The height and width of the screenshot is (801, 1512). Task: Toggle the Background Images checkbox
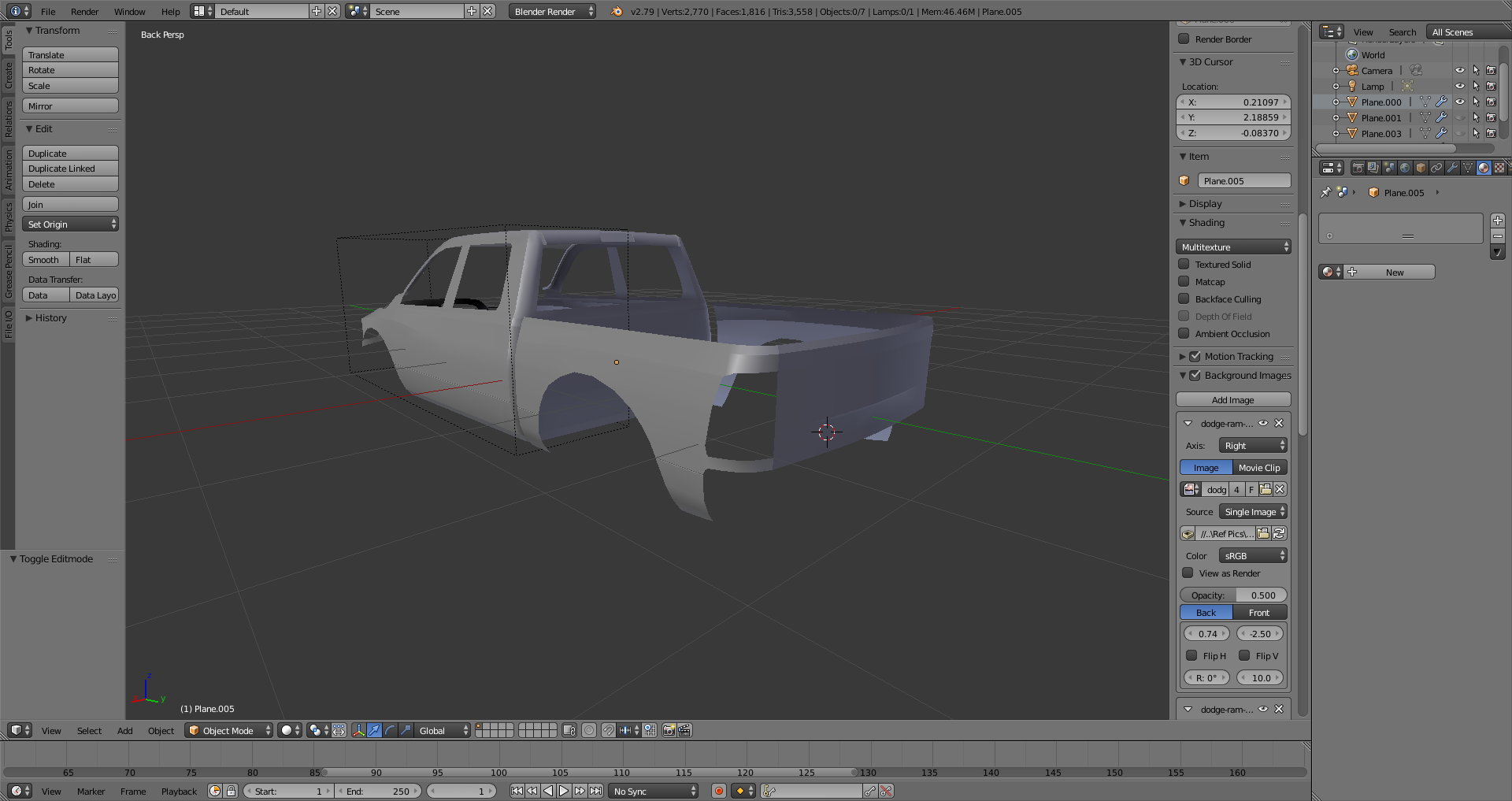1195,375
